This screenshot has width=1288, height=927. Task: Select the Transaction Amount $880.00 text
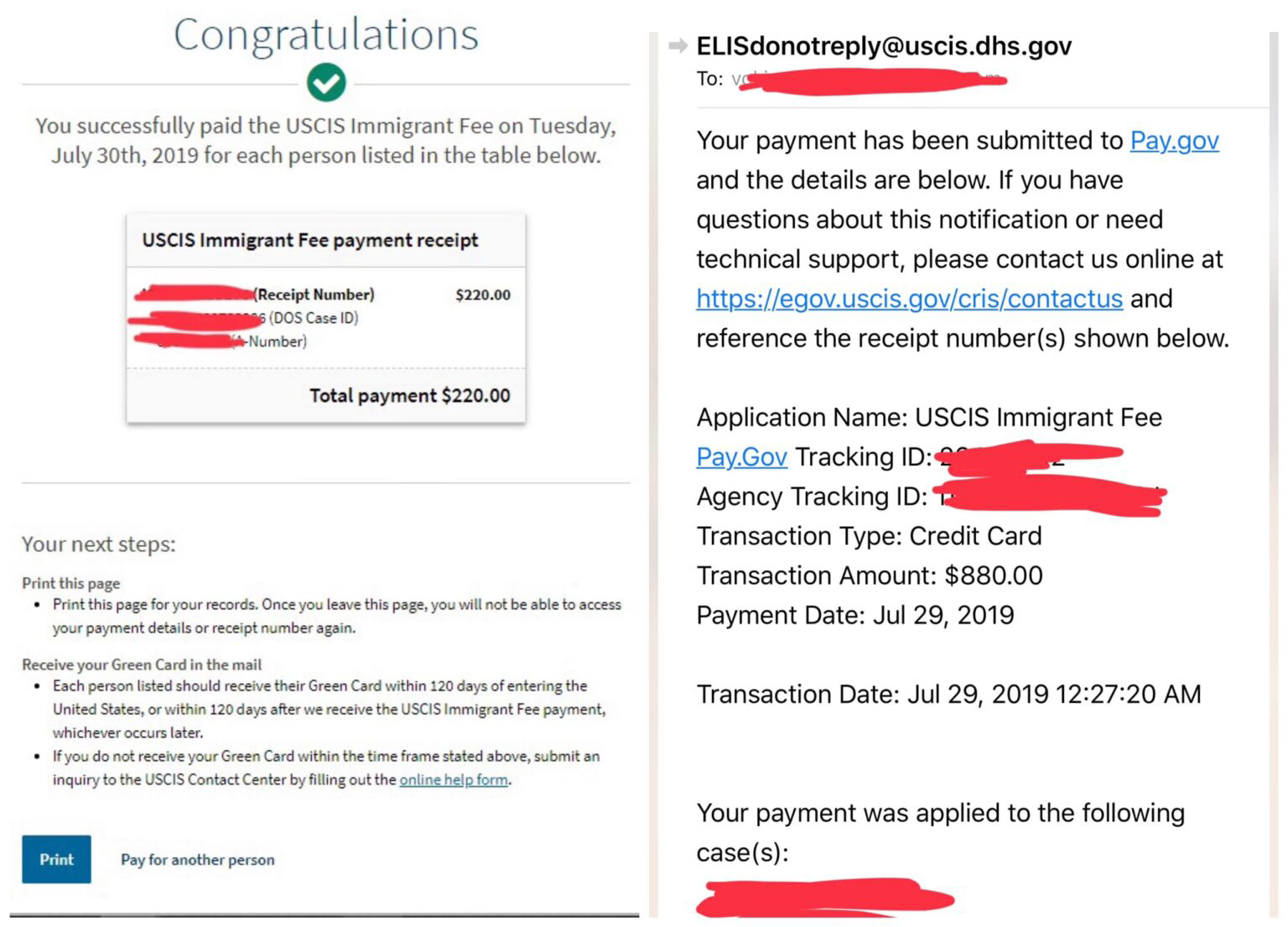click(x=869, y=575)
